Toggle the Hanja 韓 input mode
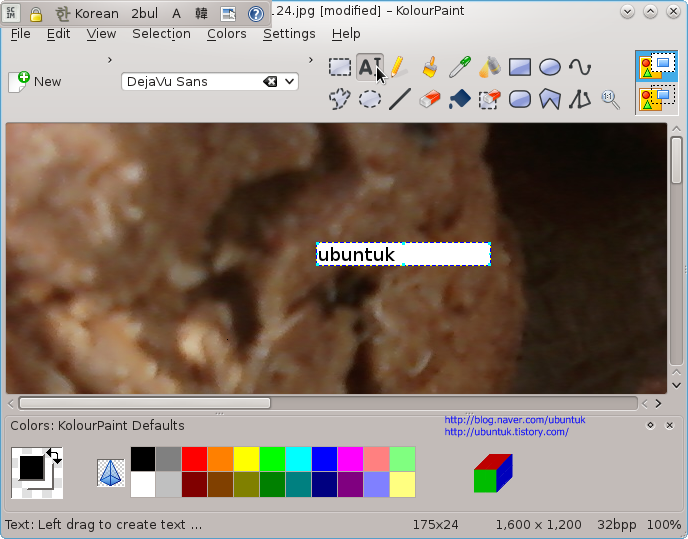The image size is (688, 539). click(201, 14)
